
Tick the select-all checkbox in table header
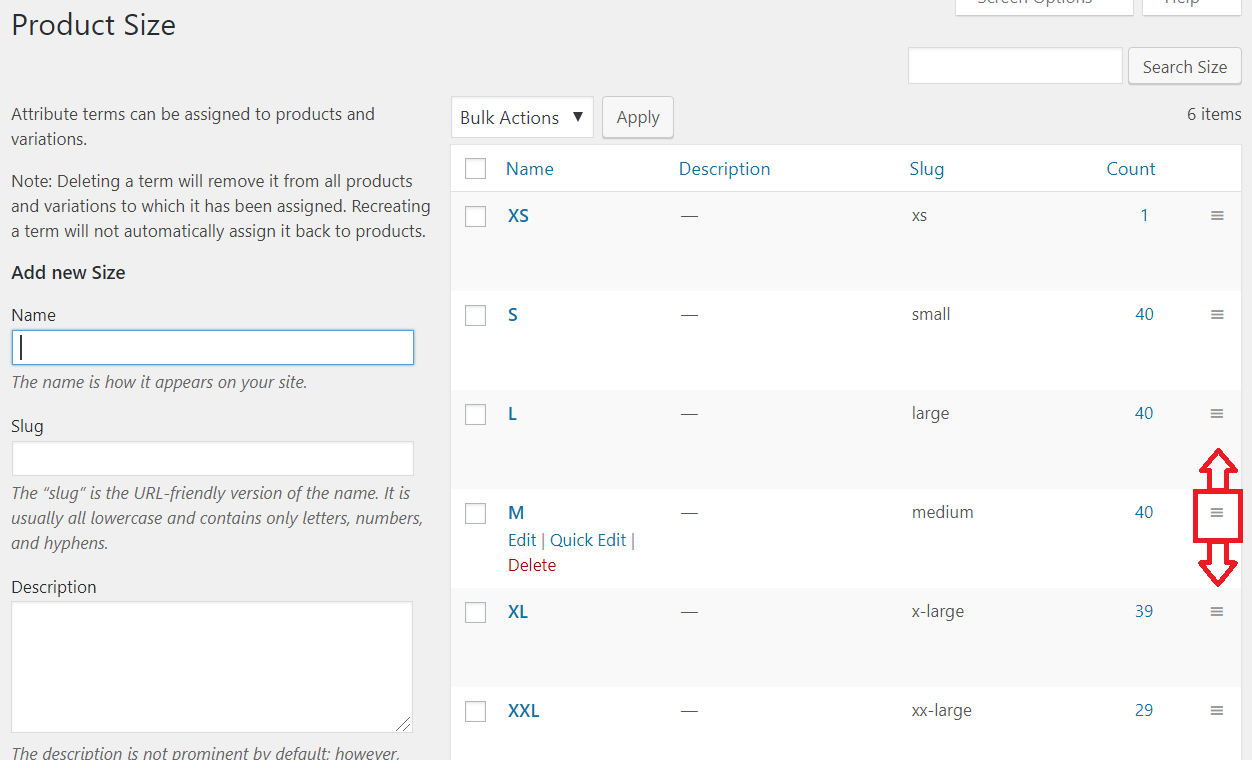point(476,169)
